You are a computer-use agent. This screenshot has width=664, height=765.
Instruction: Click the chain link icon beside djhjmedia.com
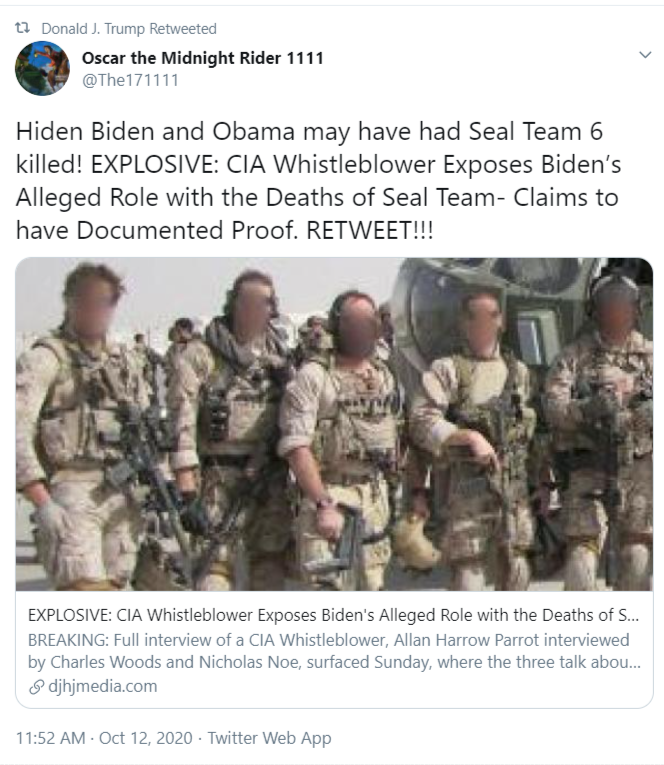(x=37, y=687)
